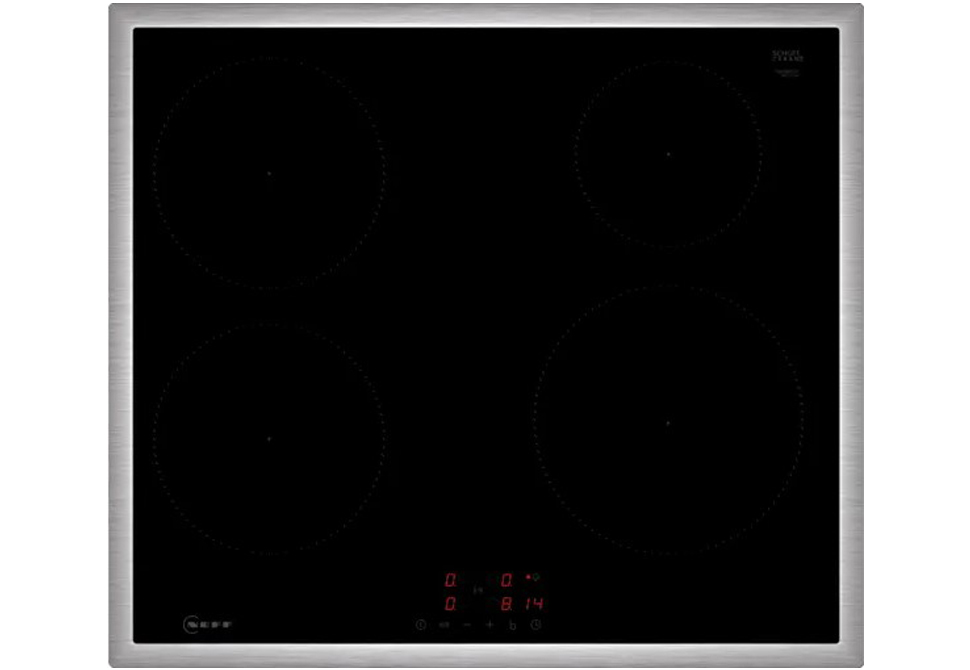Select the rear left zone display '0'
The height and width of the screenshot is (670, 970).
pos(451,580)
